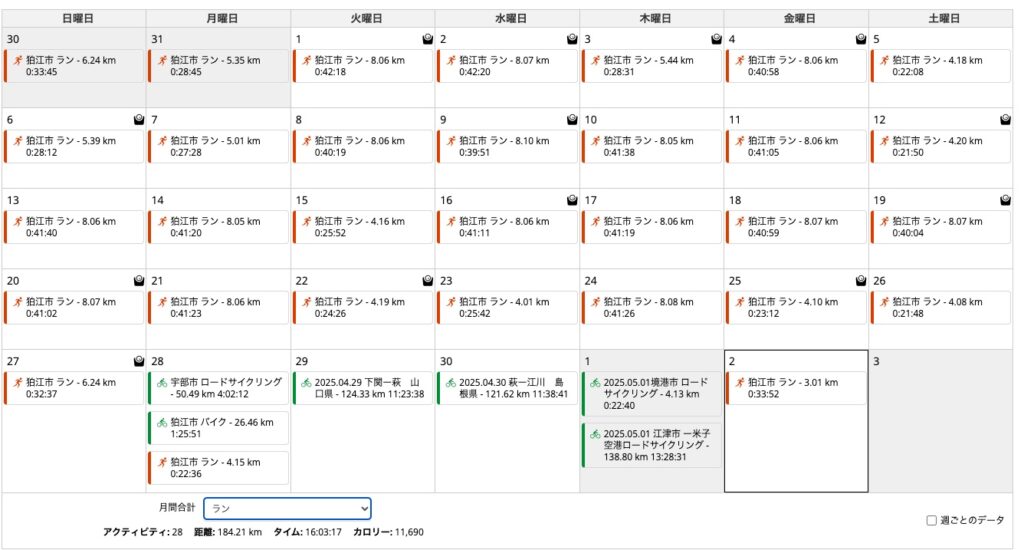Click the run icon on the 8.10 km 0:39:51 activity
The image size is (1024, 550).
[451, 140]
